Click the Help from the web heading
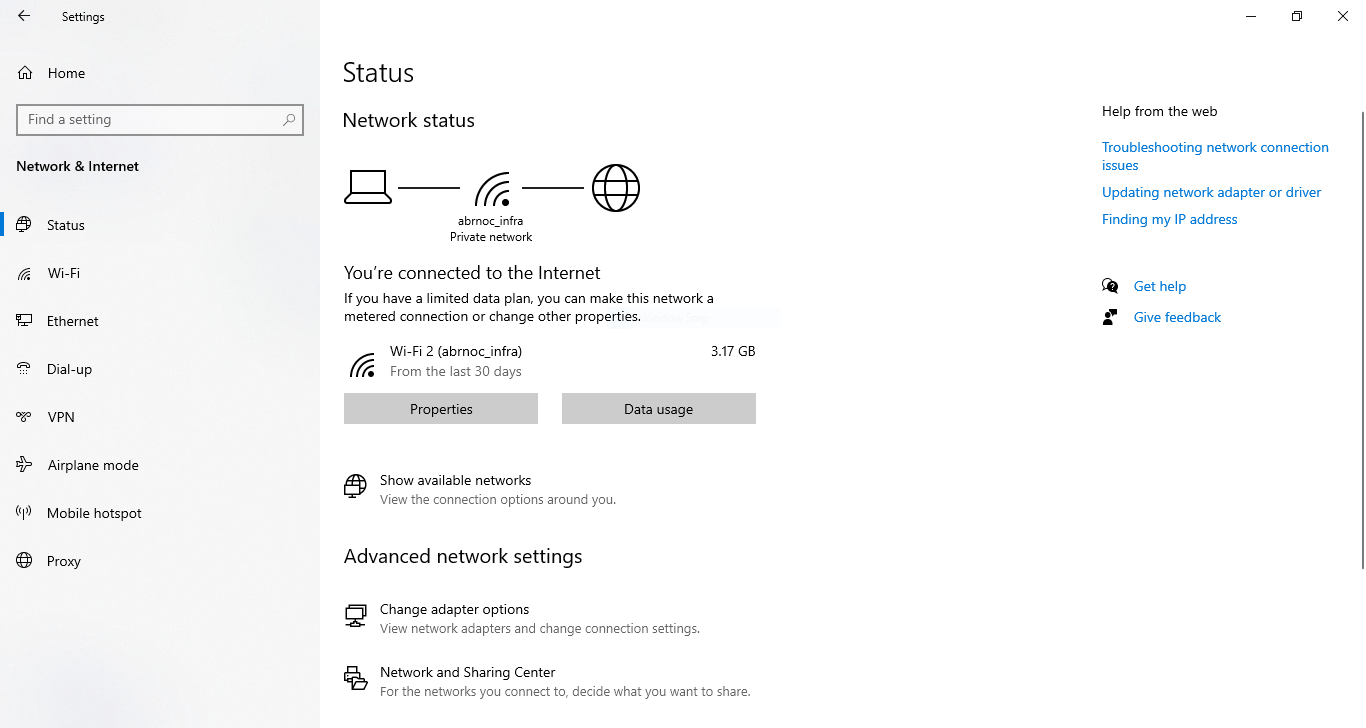This screenshot has width=1366, height=728. click(1159, 111)
